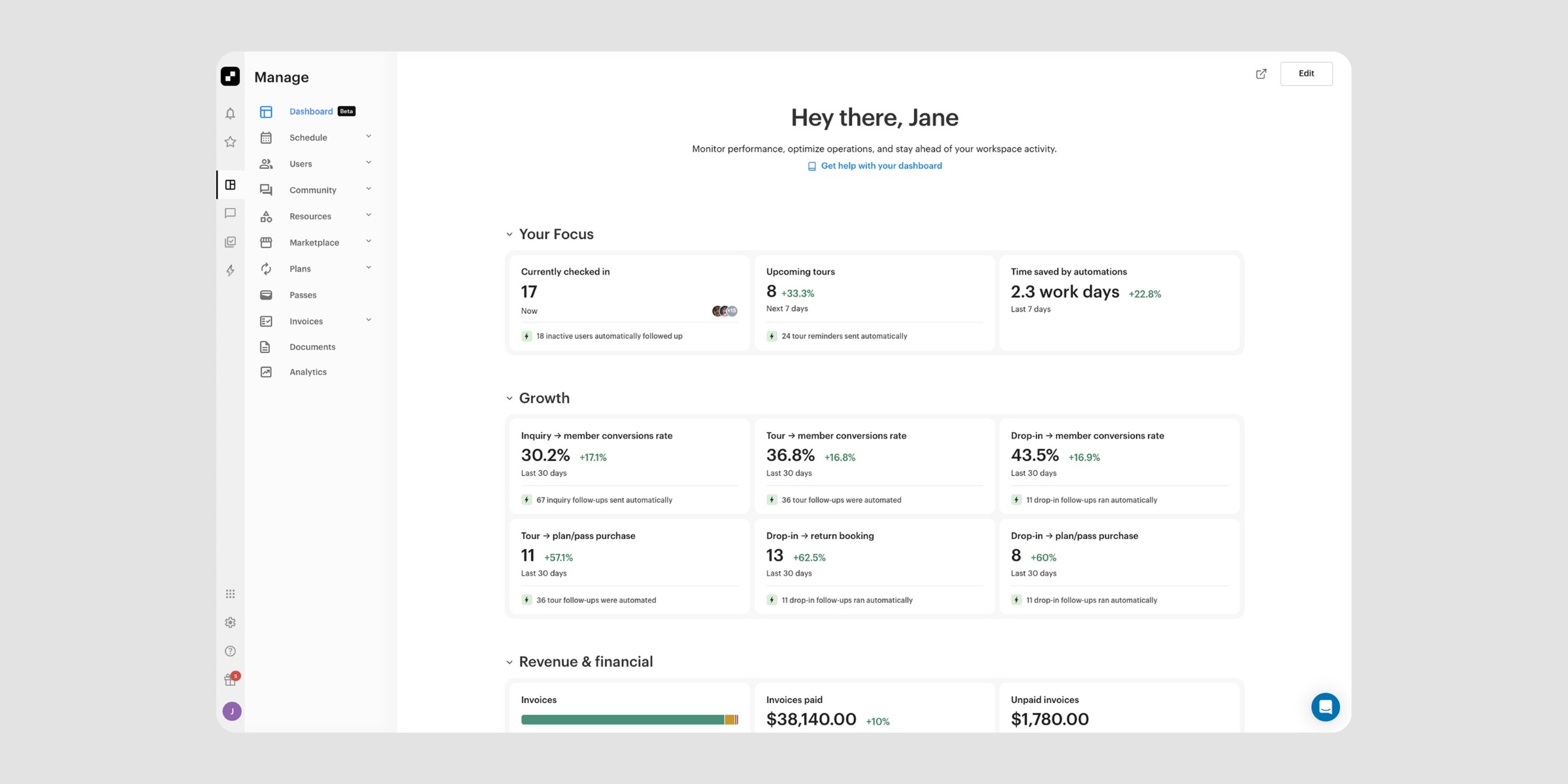1568x784 pixels.
Task: Expand the Schedule menu chevron
Action: coord(368,137)
